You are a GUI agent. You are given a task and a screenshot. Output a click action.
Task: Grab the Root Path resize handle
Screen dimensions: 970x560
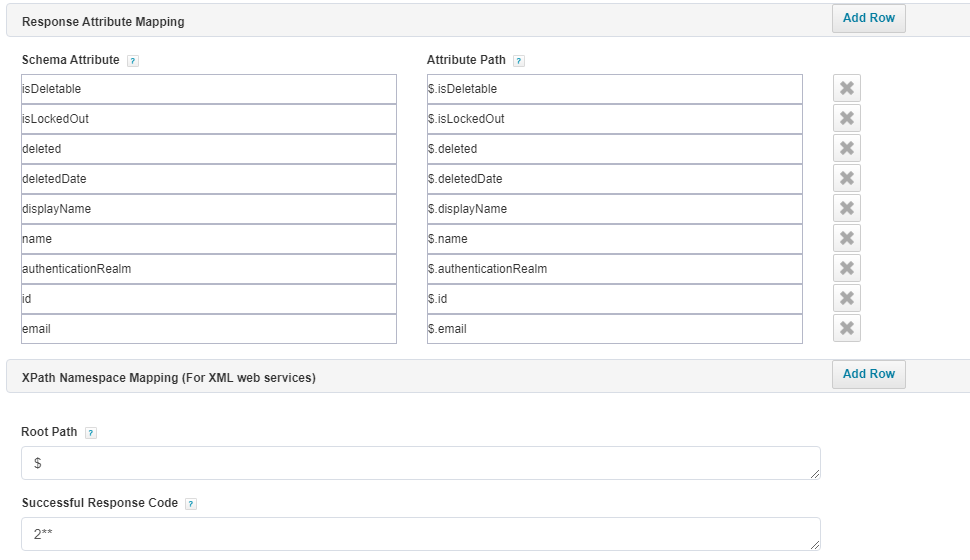click(815, 474)
